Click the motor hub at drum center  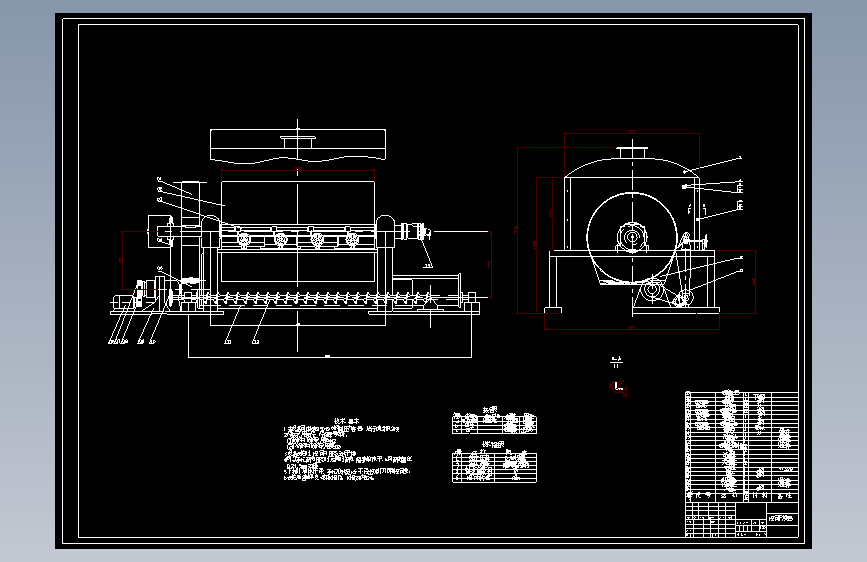coord(632,237)
